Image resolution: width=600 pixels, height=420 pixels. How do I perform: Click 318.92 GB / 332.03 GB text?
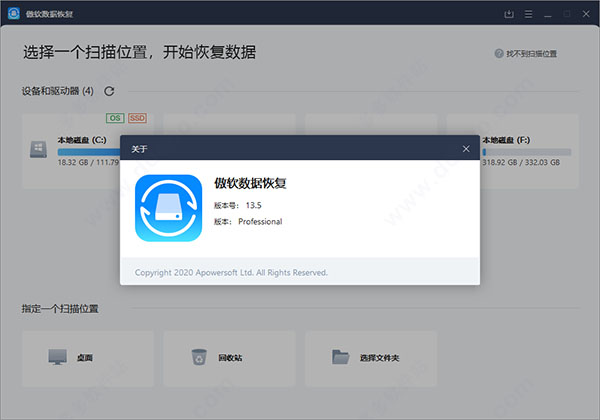point(521,162)
